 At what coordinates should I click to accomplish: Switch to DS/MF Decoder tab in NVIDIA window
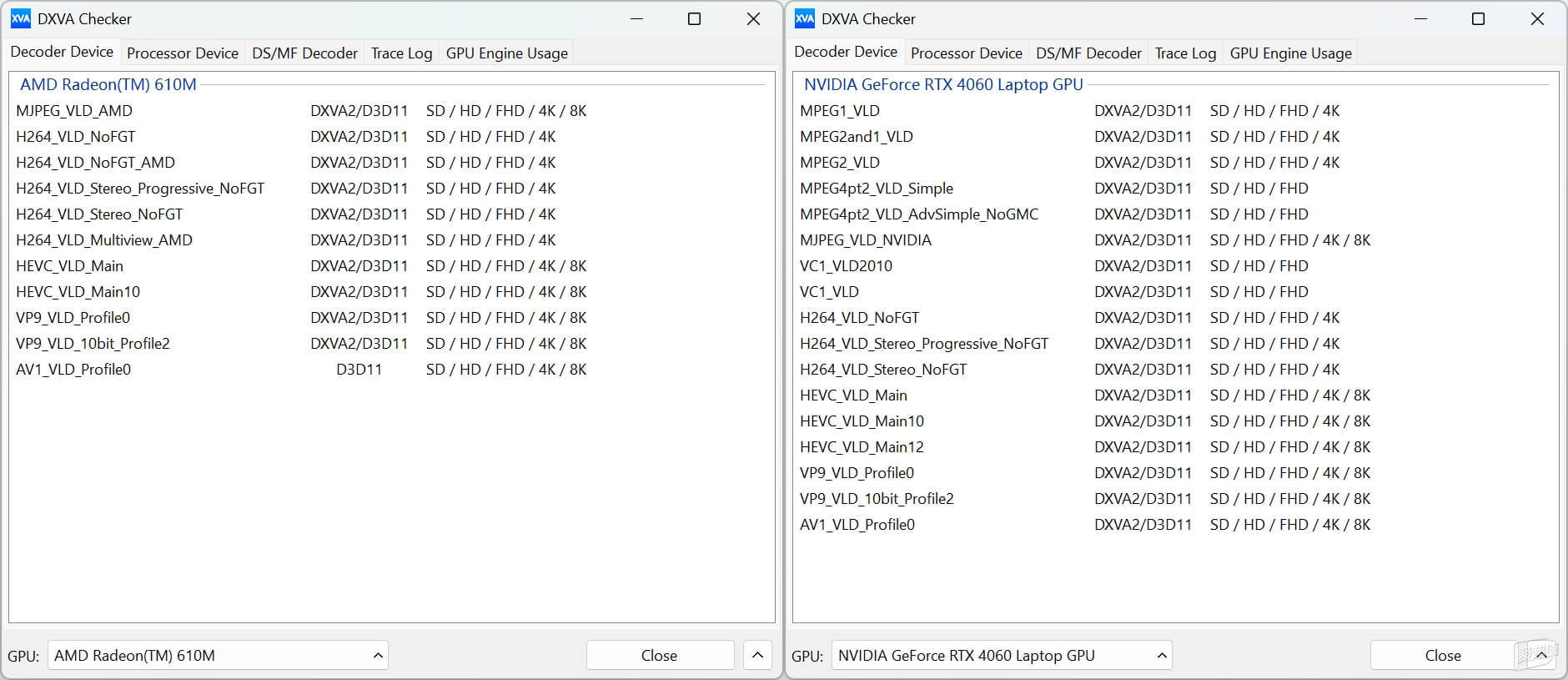click(x=1088, y=53)
